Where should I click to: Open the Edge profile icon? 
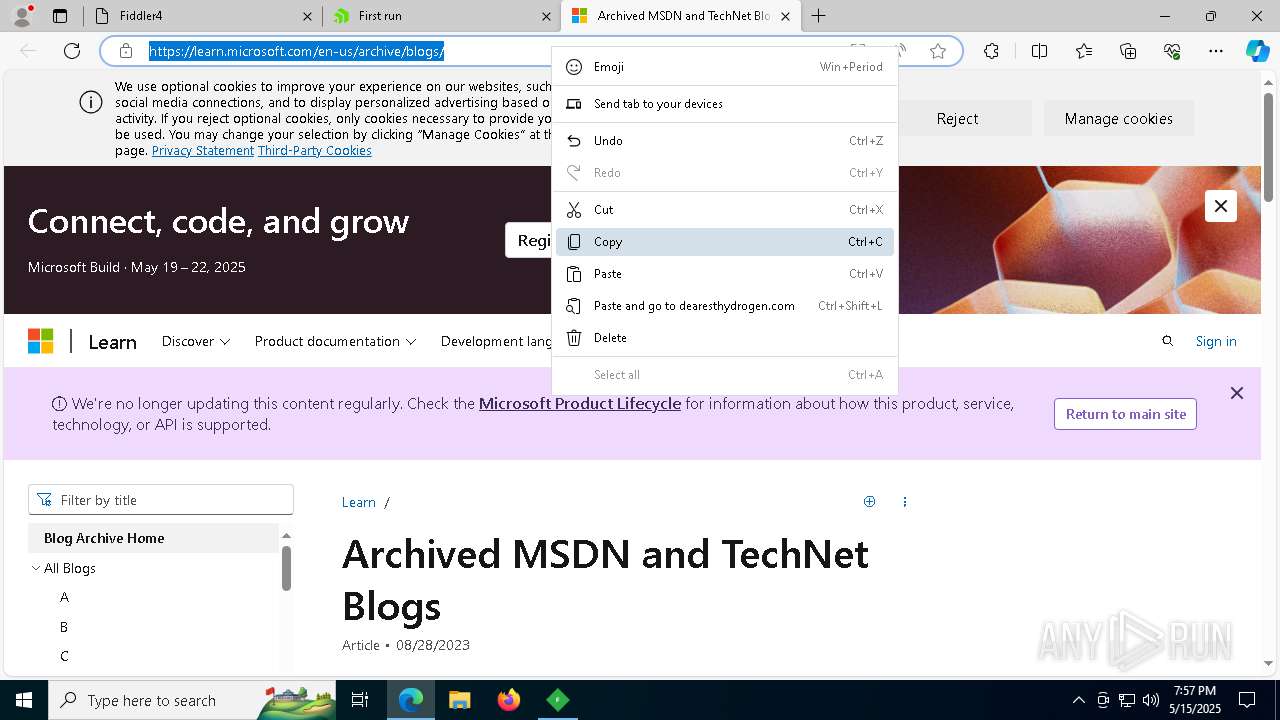click(x=22, y=15)
